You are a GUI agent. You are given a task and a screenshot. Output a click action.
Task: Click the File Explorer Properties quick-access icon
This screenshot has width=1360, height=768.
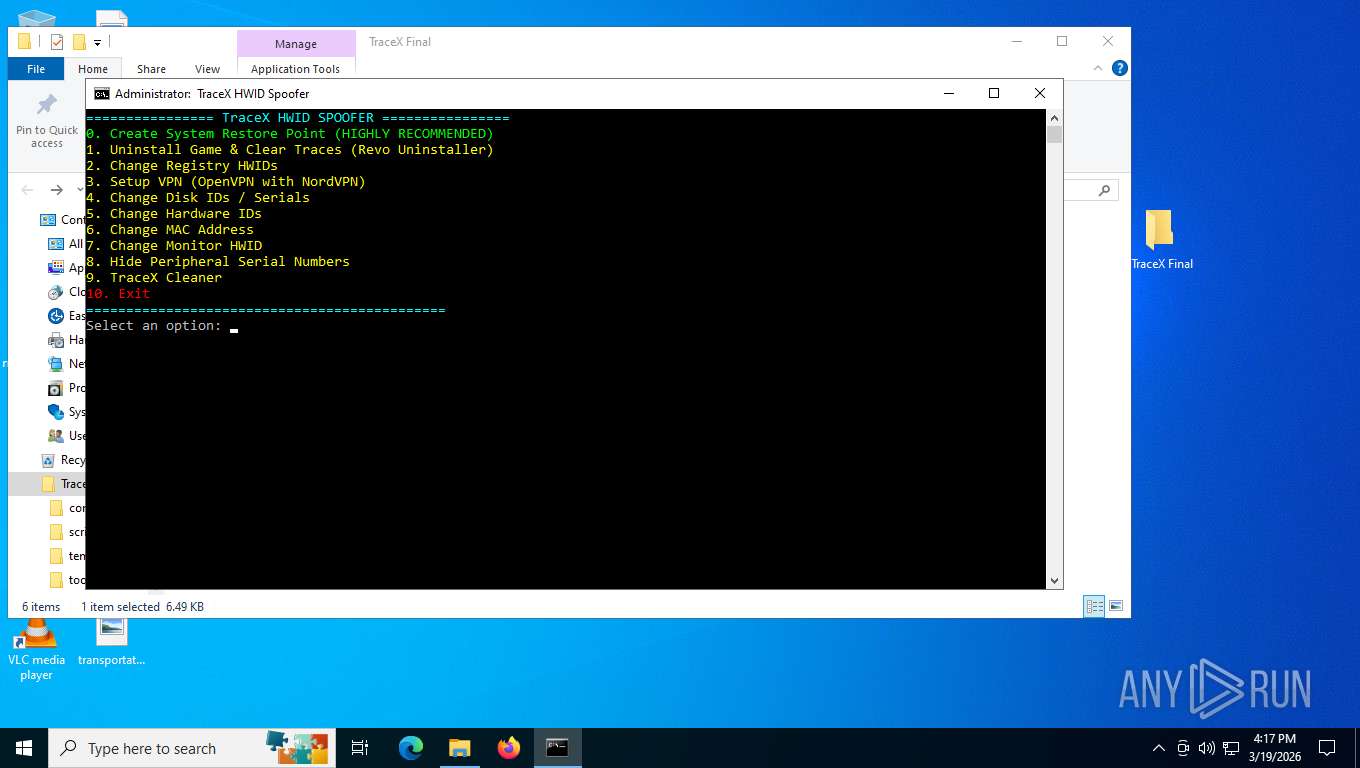[x=57, y=42]
